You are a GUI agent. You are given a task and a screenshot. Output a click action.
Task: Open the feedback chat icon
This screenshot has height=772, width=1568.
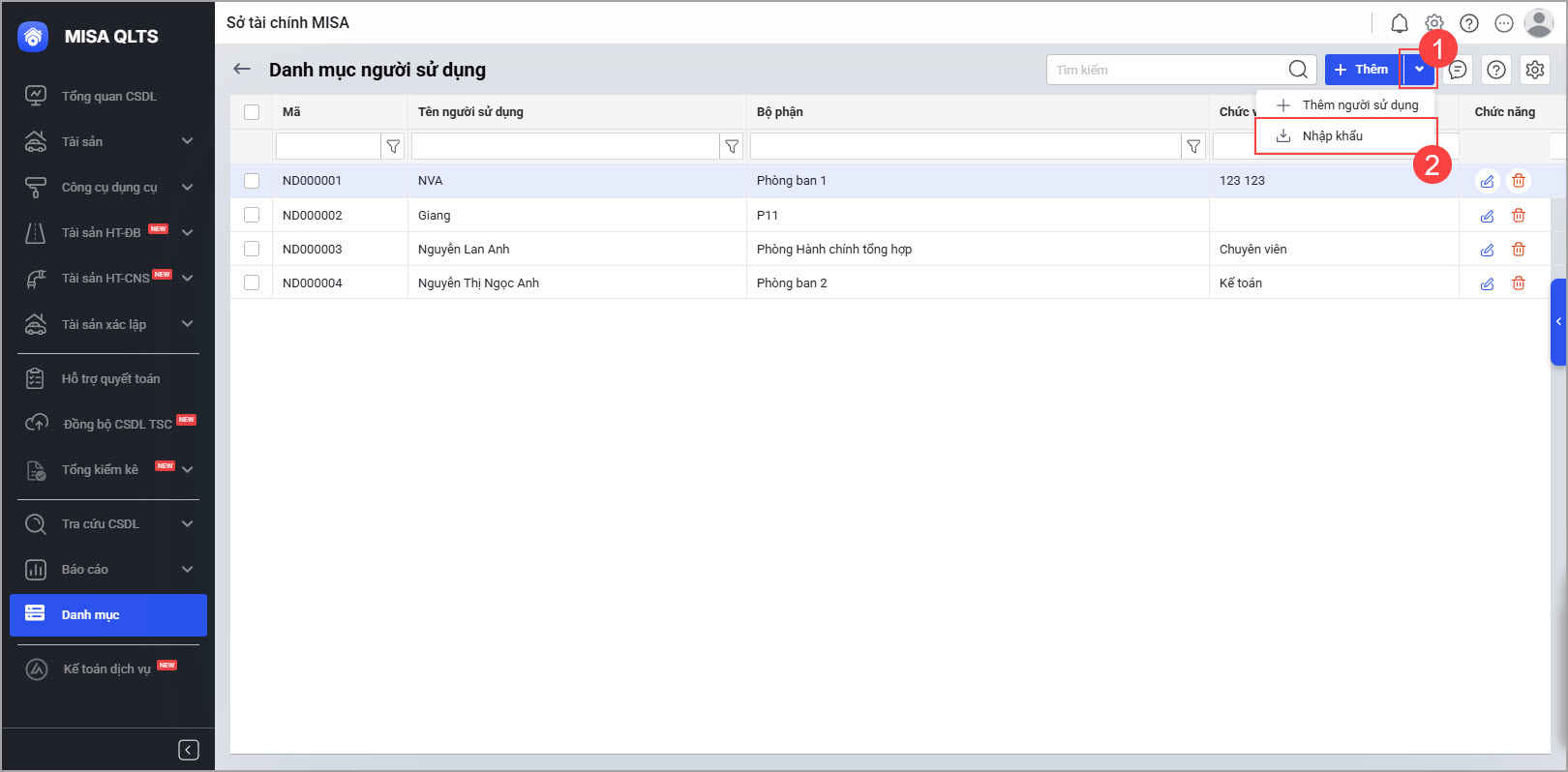(x=1458, y=70)
